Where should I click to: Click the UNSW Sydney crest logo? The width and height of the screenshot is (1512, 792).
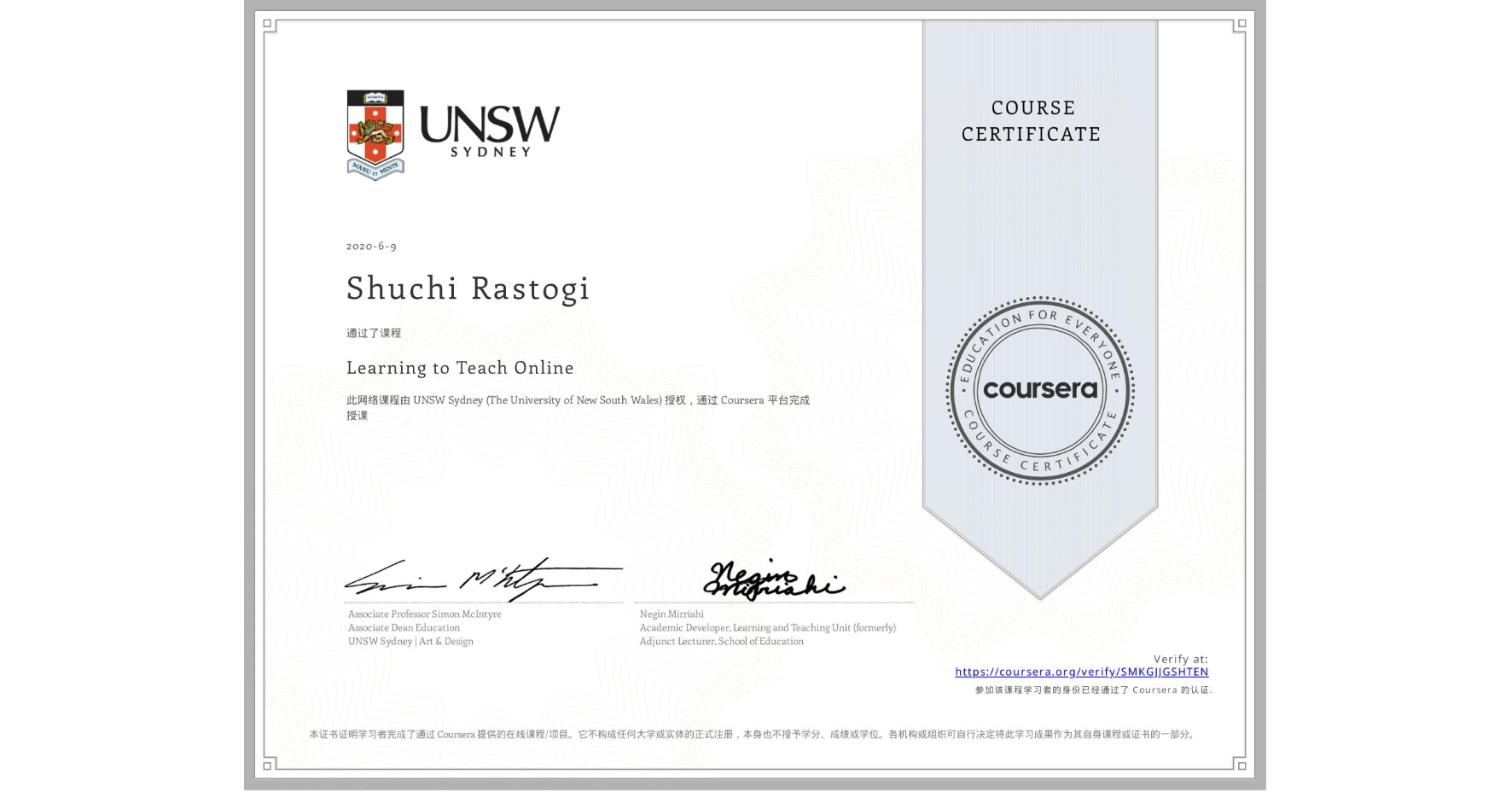[375, 135]
